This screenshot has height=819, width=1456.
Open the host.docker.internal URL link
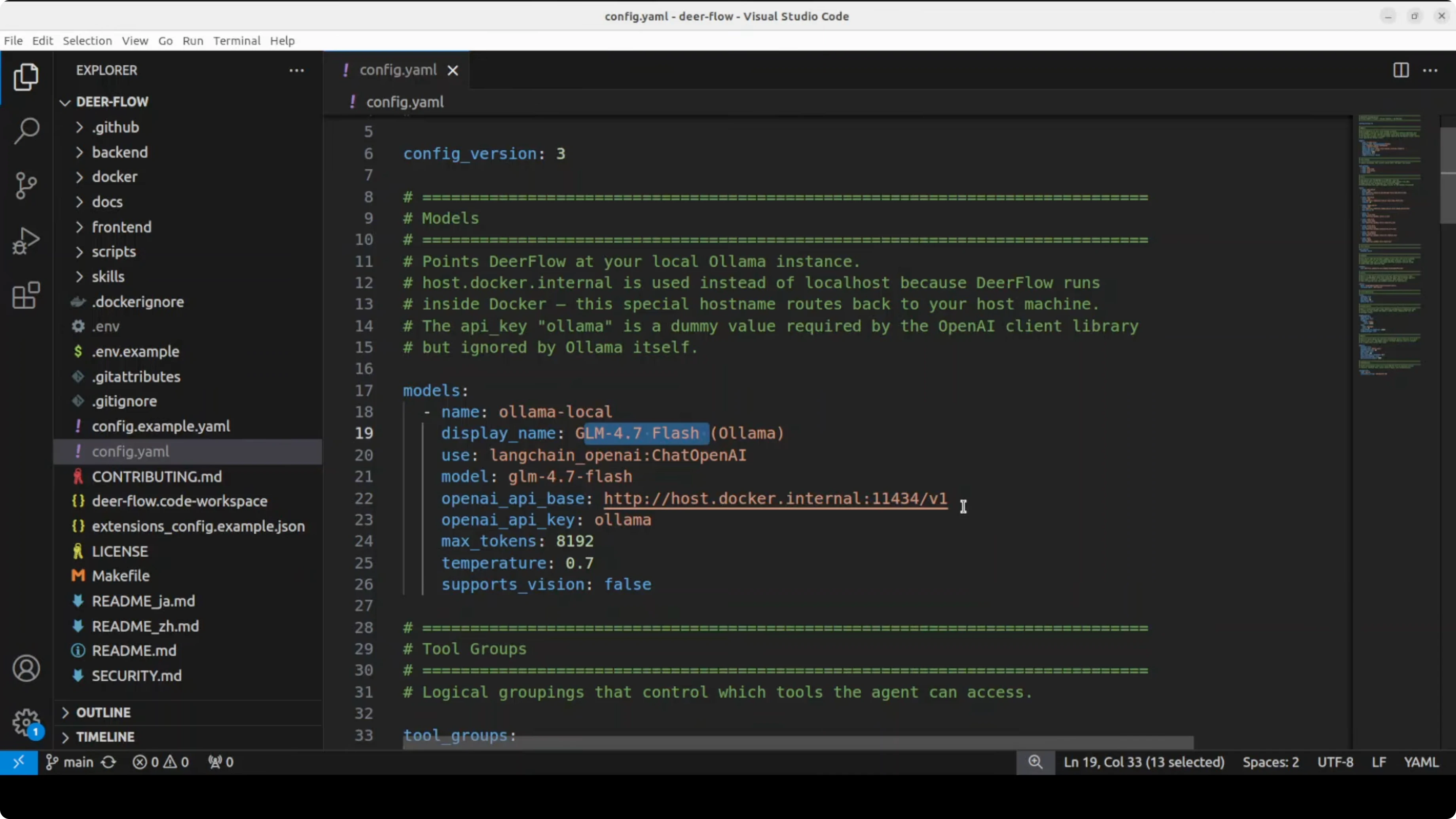(775, 499)
